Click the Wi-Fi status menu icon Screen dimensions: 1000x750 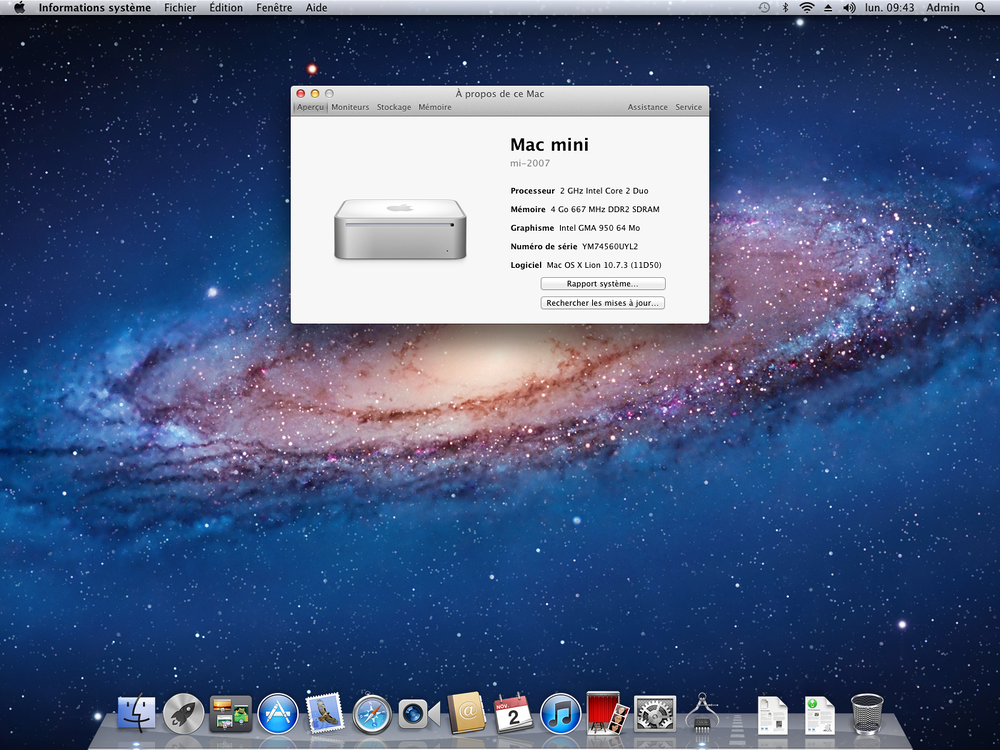pos(807,8)
